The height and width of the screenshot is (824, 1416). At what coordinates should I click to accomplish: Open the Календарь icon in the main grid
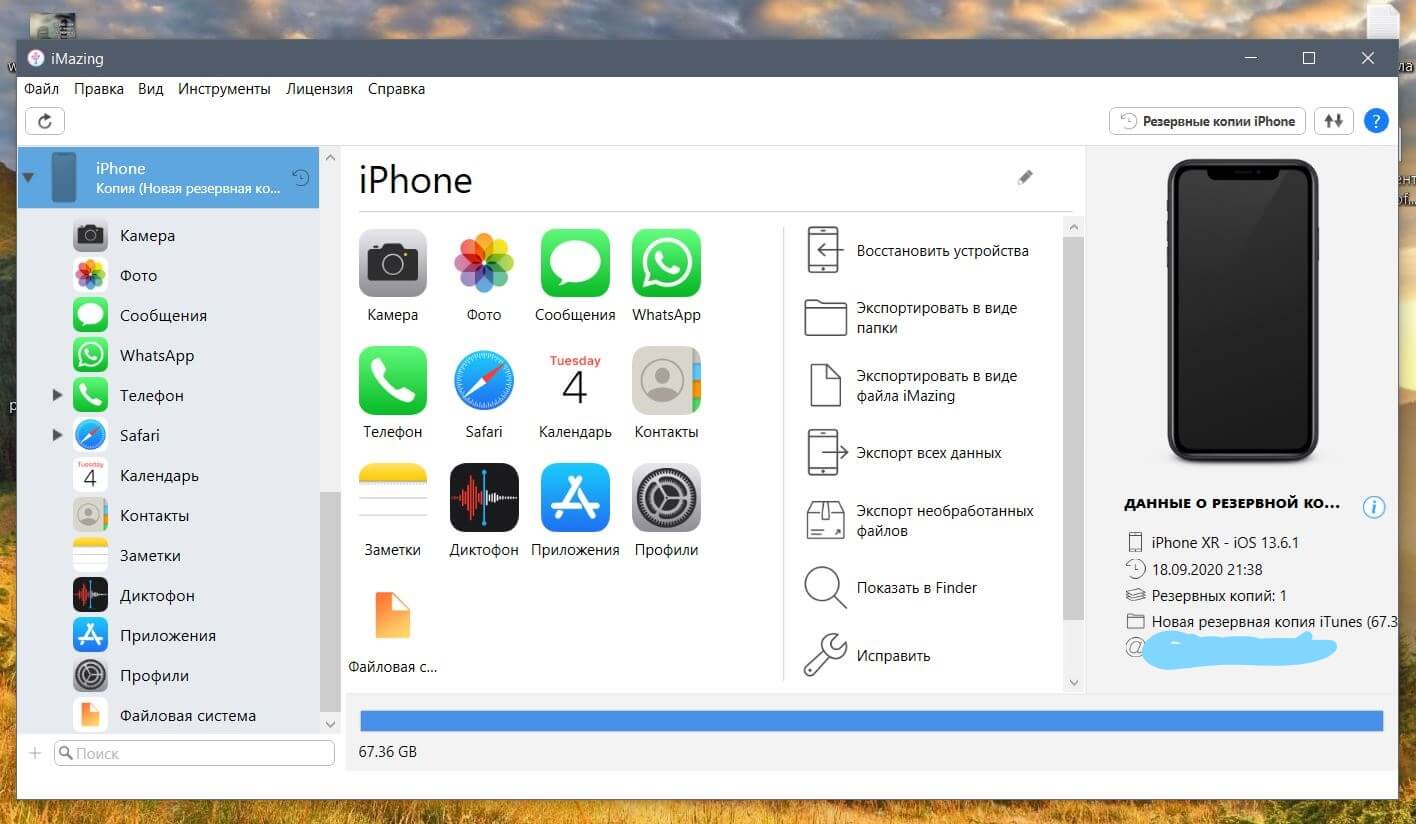click(575, 380)
